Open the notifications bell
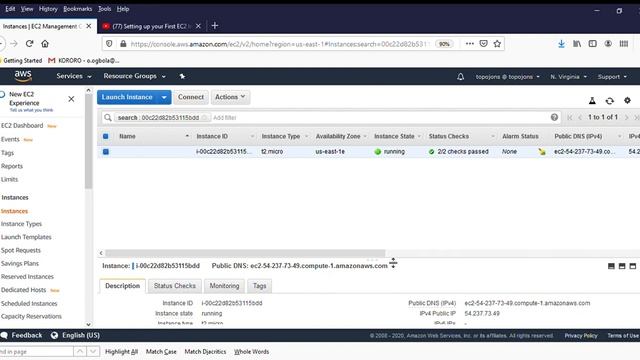Viewport: 640px width, 360px height. pyautogui.click(x=460, y=76)
